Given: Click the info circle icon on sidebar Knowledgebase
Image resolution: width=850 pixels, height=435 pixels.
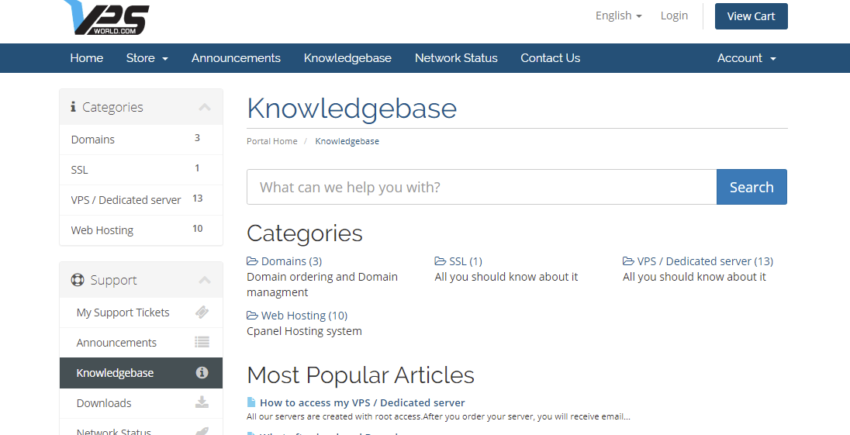Looking at the screenshot, I should pyautogui.click(x=202, y=373).
